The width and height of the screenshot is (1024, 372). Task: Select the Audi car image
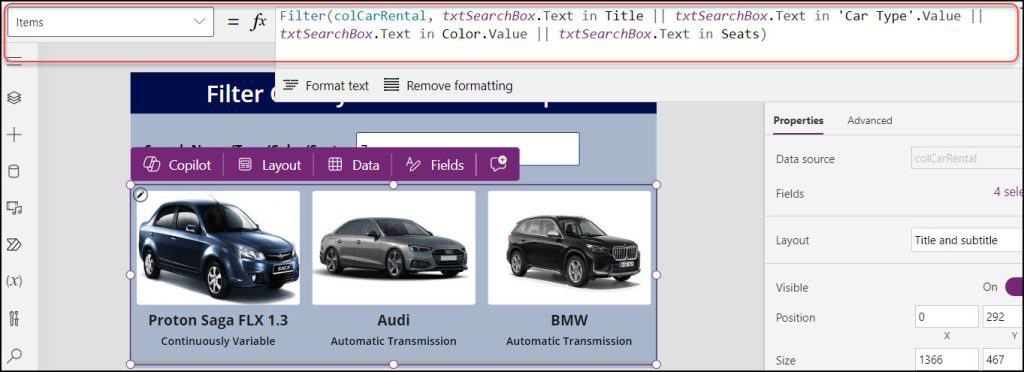(394, 248)
